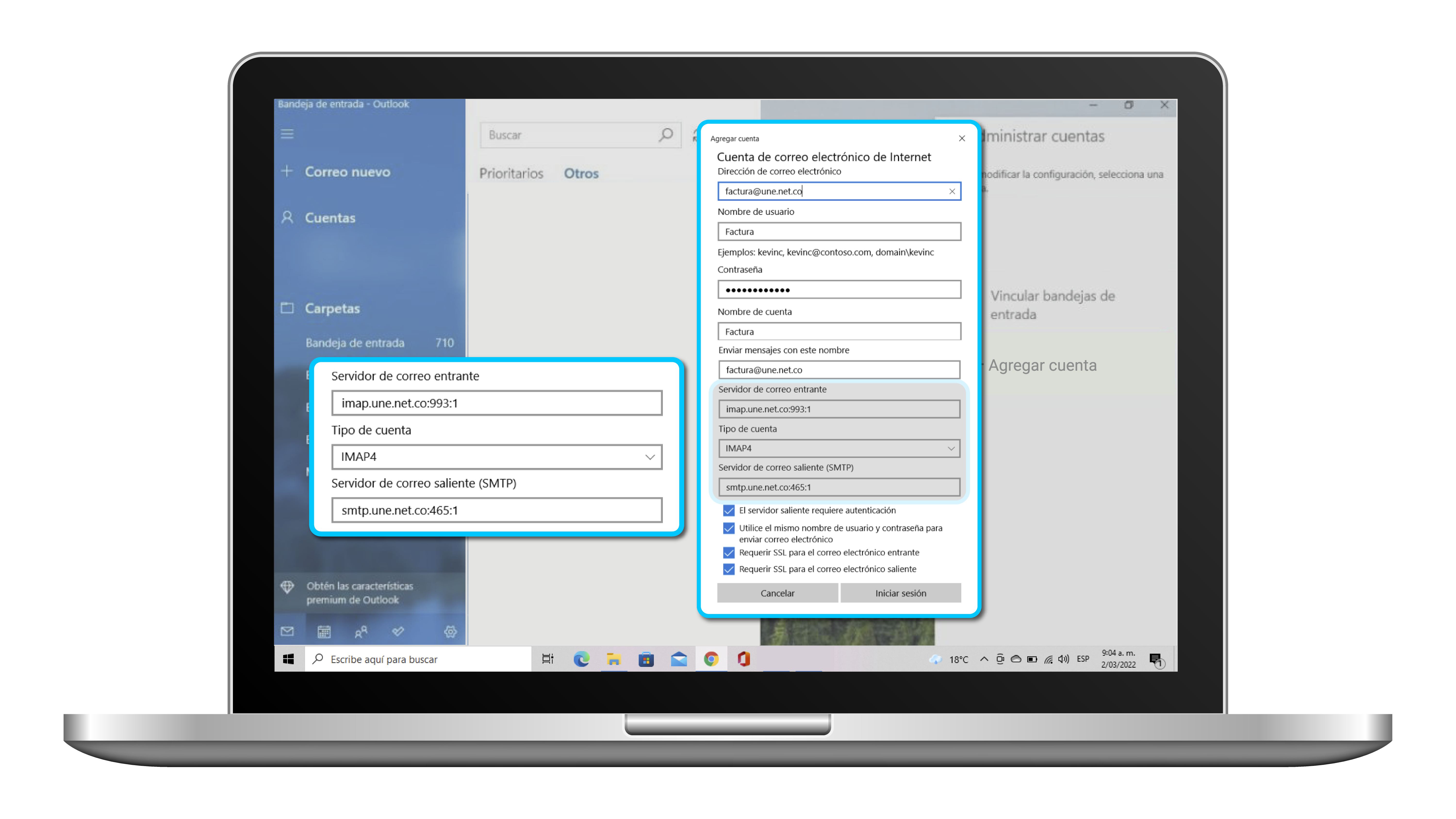This screenshot has width=1456, height=819.
Task: Click the plus icon for Correo nuevo
Action: [x=287, y=171]
